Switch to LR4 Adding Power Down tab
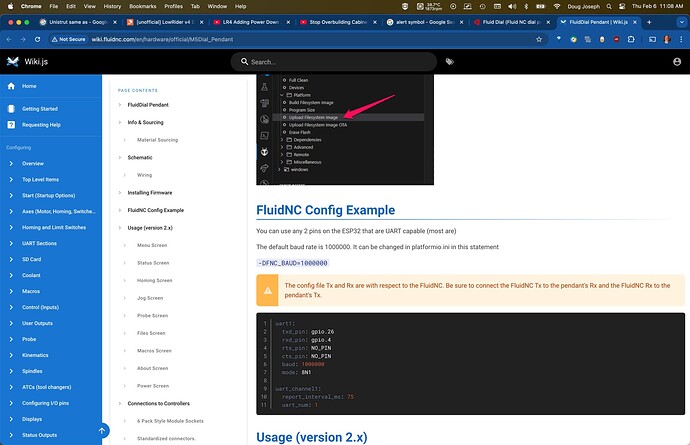Image resolution: width=690 pixels, height=445 pixels. [x=251, y=22]
